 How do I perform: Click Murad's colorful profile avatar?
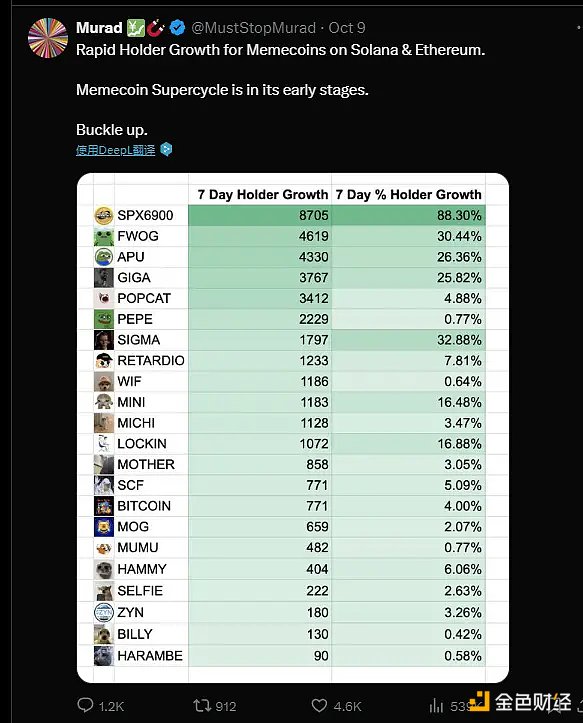48,38
